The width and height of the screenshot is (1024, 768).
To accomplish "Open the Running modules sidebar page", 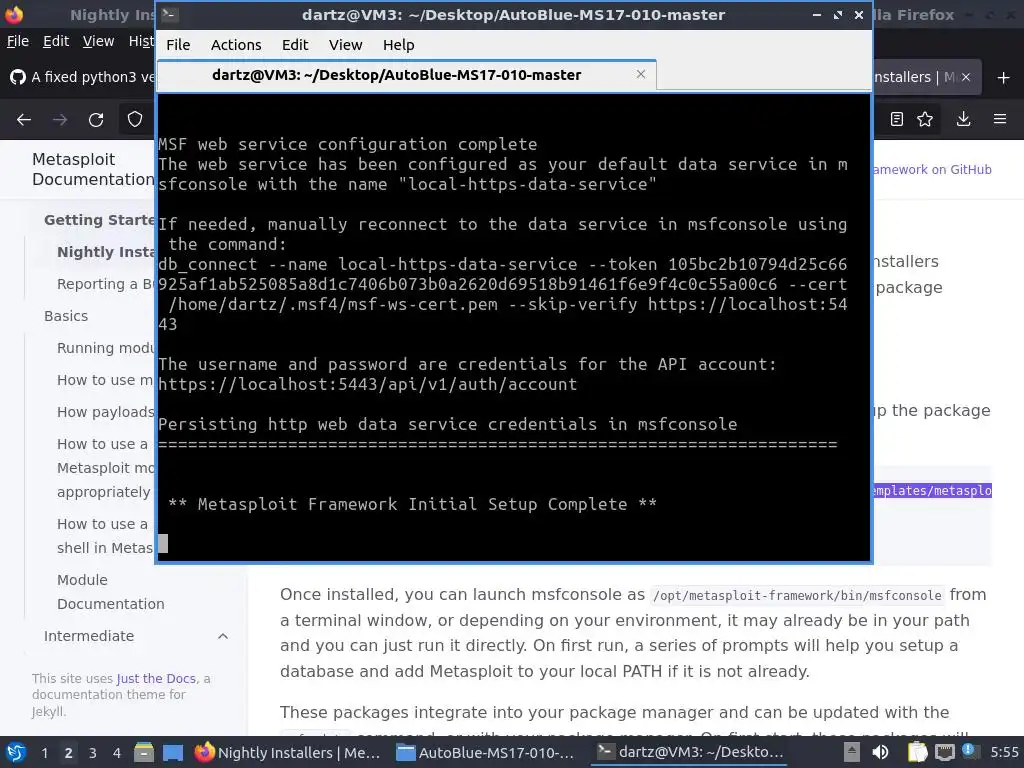I will pyautogui.click(x=106, y=348).
